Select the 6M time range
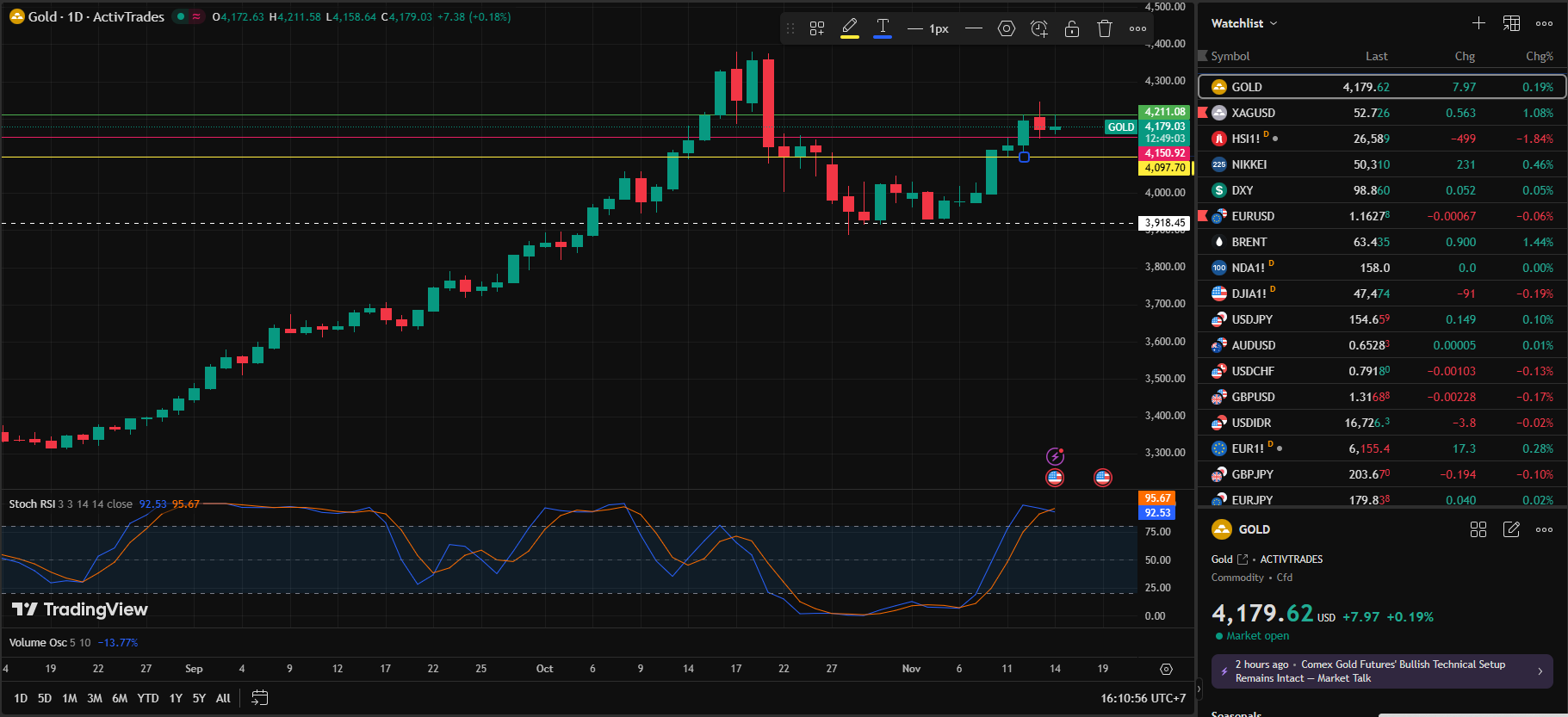Screen dimensions: 1568x717 [x=120, y=698]
